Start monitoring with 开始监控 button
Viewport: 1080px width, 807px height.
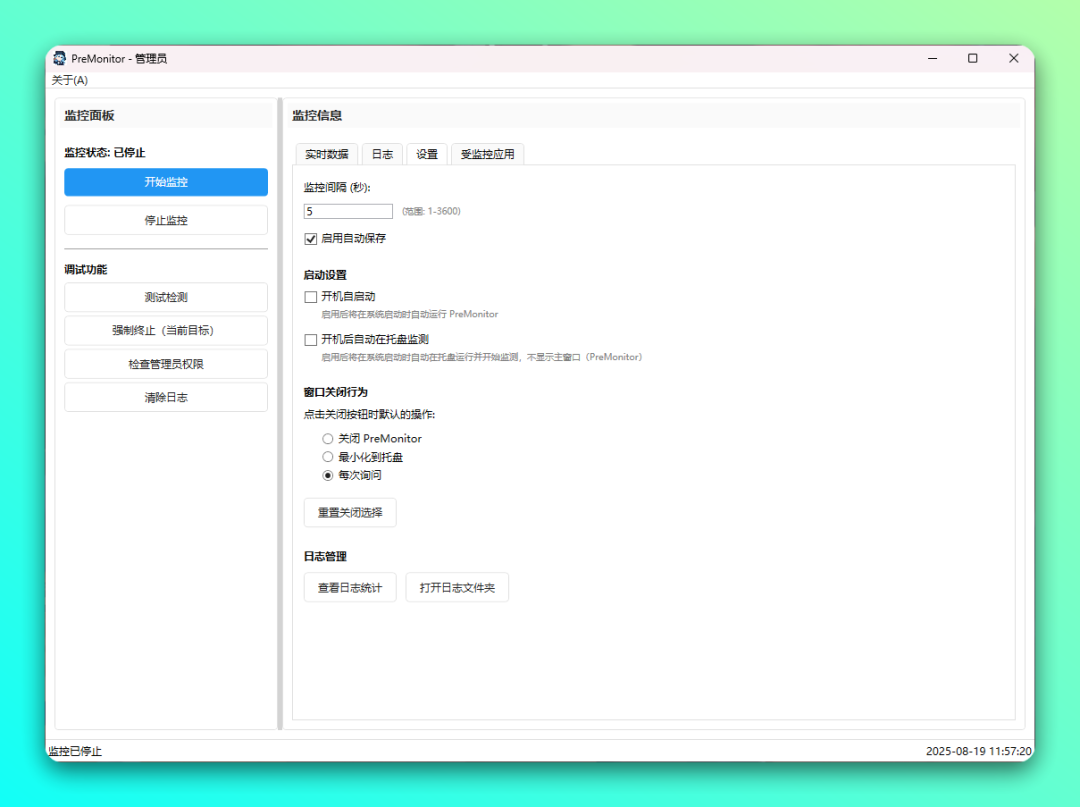166,182
